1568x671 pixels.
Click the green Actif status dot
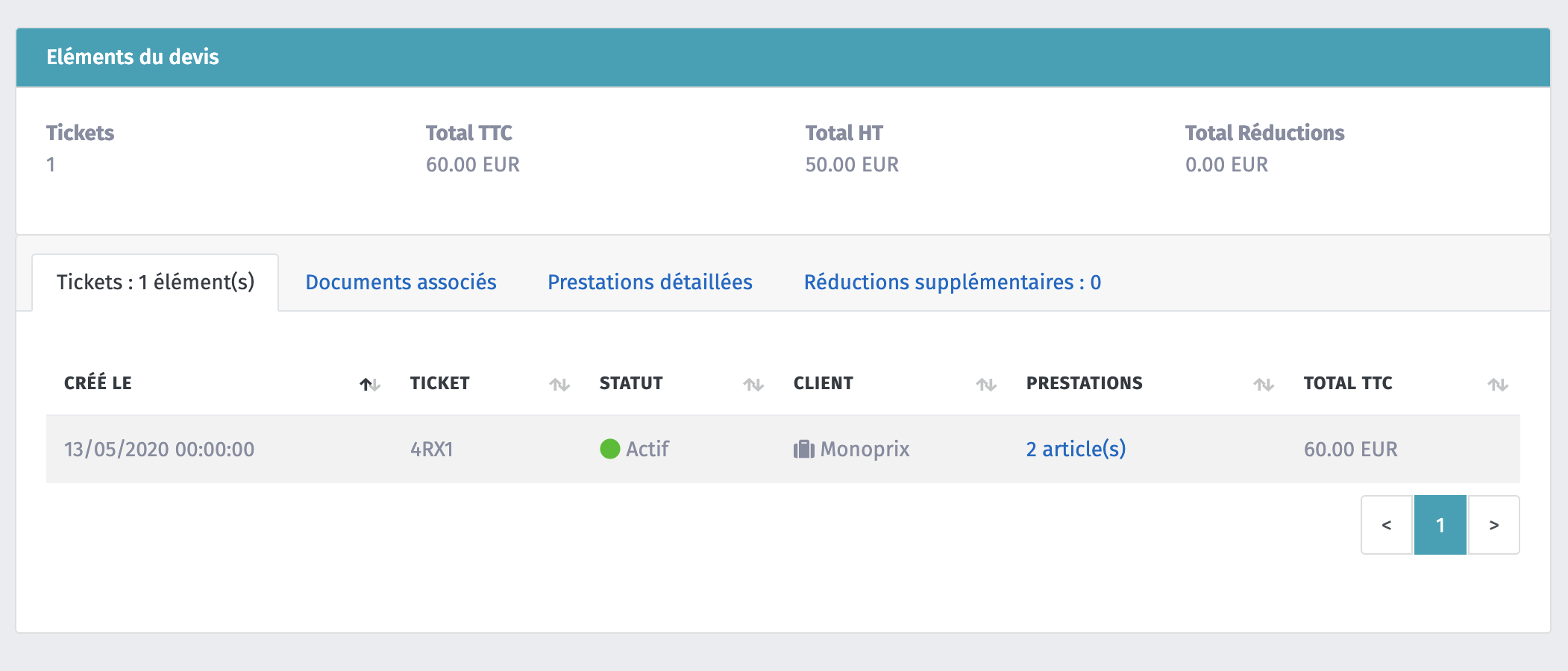(x=610, y=449)
